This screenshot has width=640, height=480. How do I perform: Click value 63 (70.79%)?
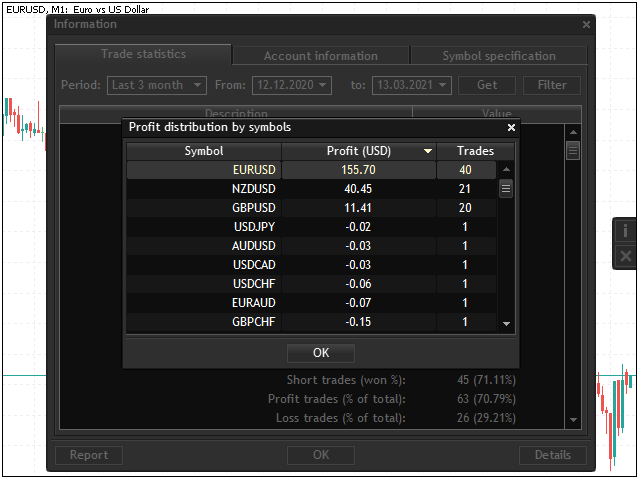coord(487,399)
